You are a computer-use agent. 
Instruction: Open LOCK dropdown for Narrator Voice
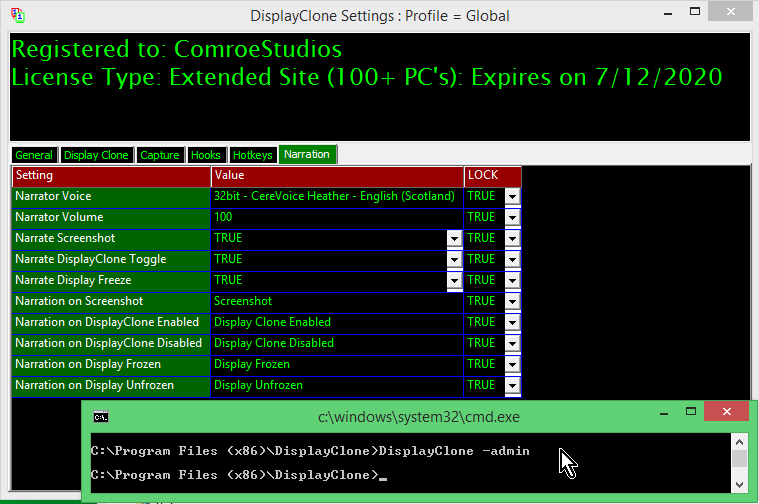[512, 197]
